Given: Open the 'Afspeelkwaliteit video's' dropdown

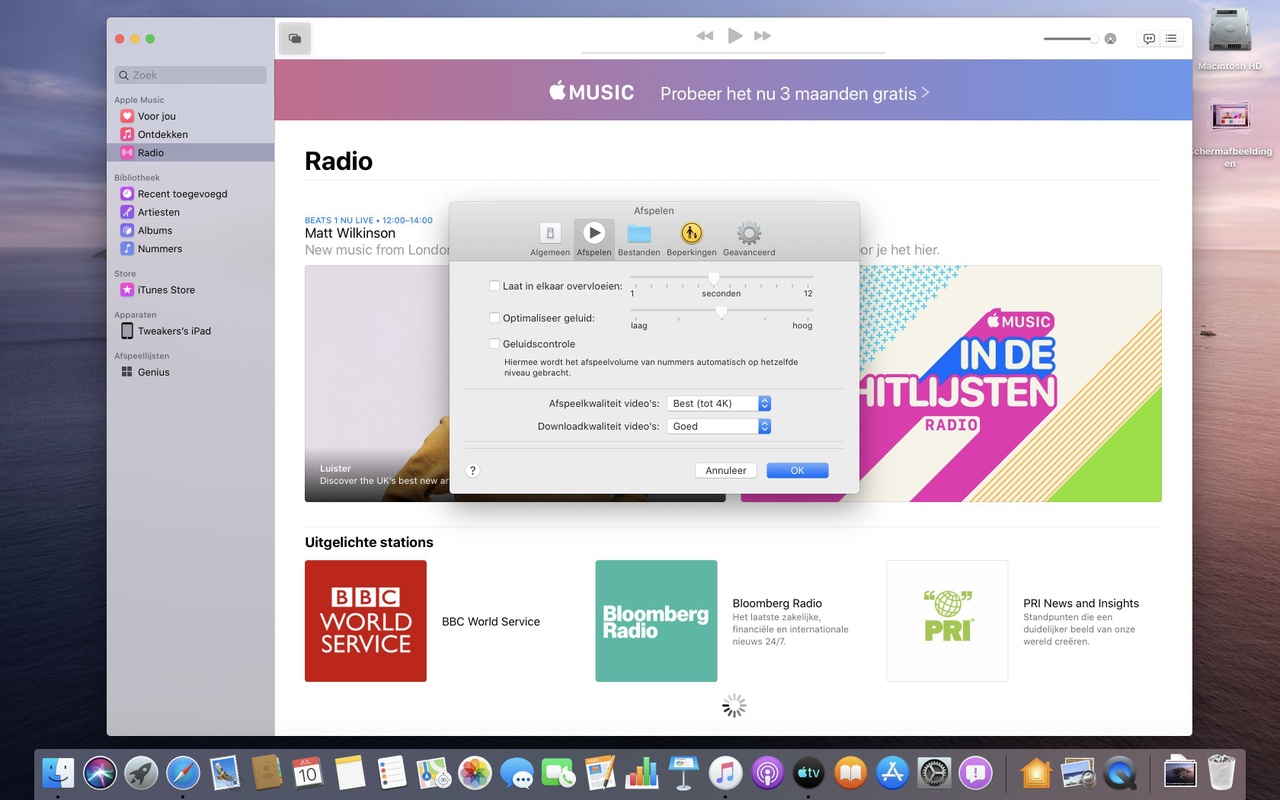Looking at the screenshot, I should click(x=718, y=403).
